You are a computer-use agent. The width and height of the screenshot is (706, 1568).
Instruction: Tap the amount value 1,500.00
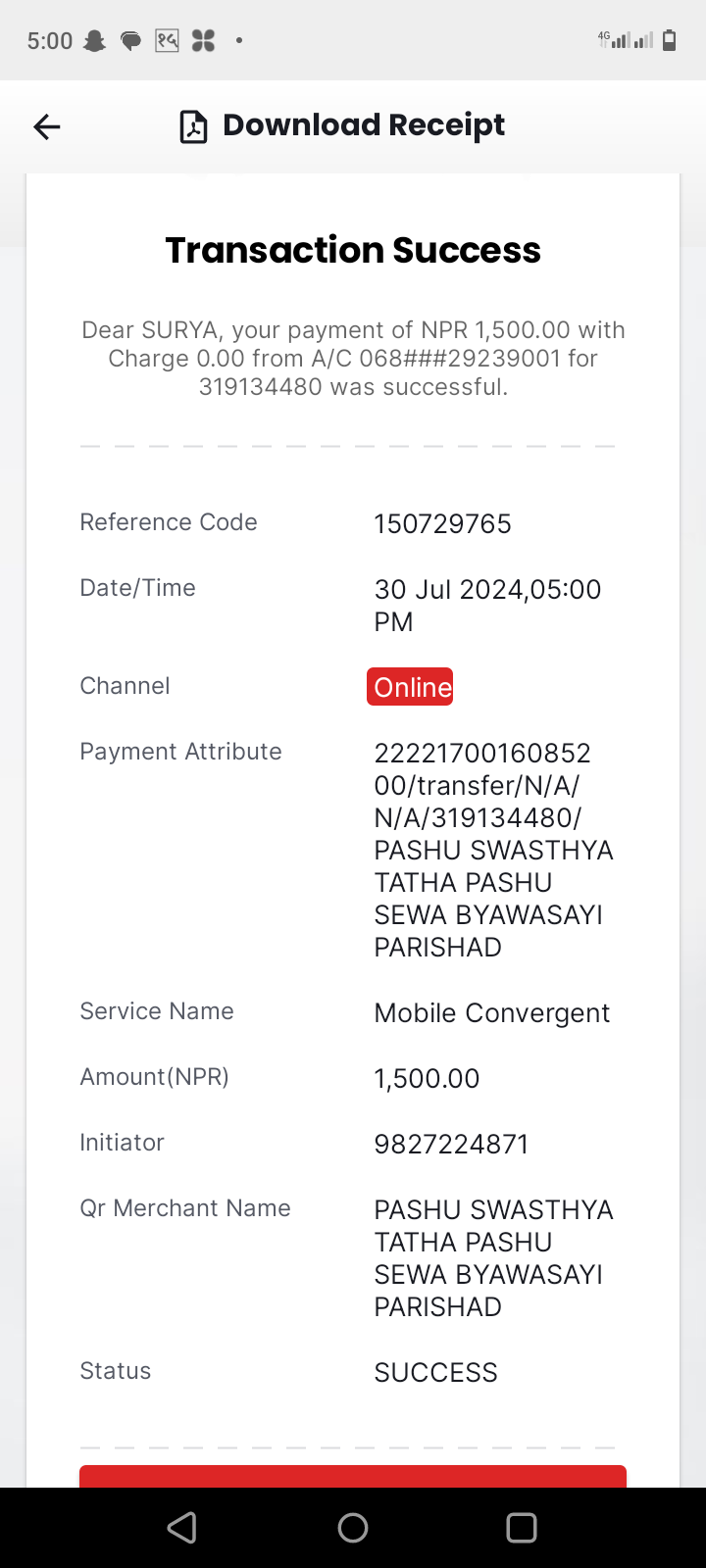tap(428, 1079)
